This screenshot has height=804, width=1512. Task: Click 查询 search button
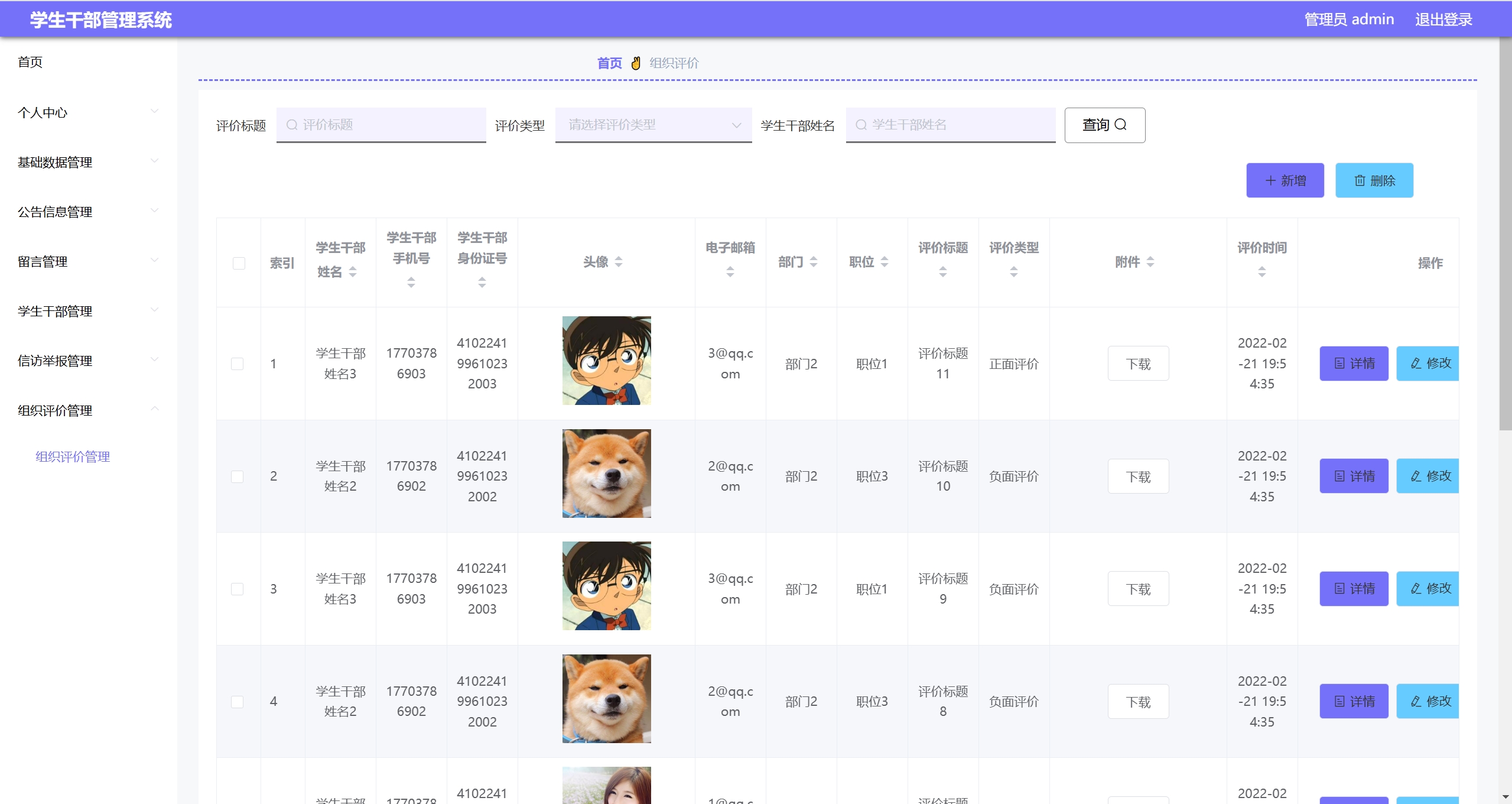pyautogui.click(x=1104, y=125)
